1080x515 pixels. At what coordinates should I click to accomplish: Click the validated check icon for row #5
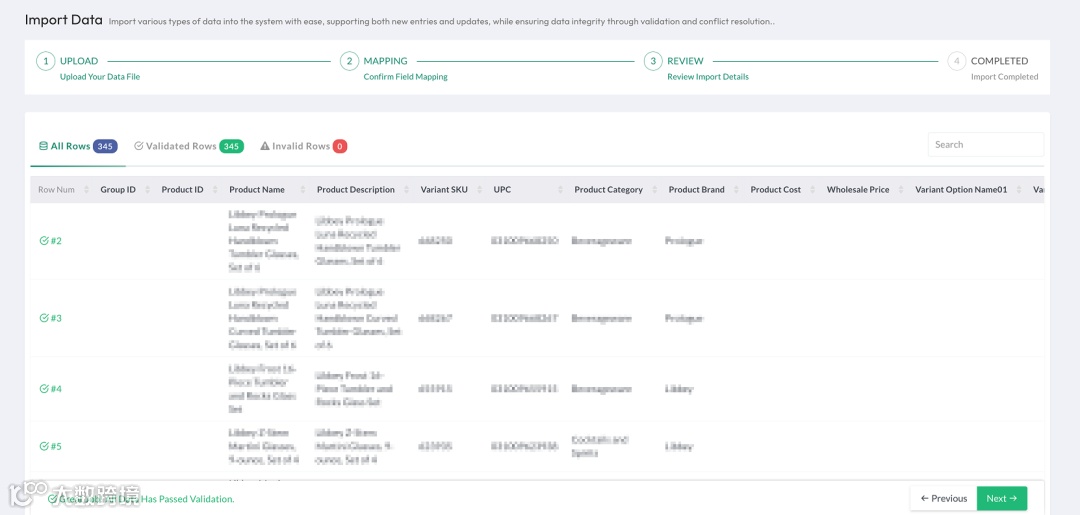click(44, 447)
